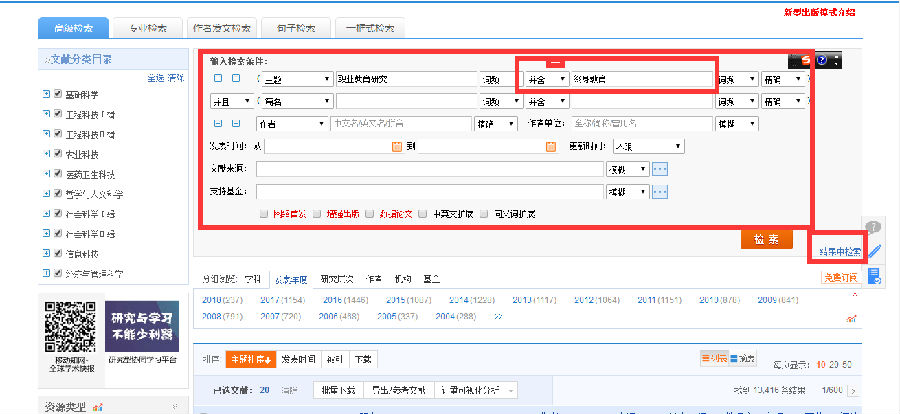Switch to the 一框式检索 tab
Screen dimensions: 900x414
point(370,28)
